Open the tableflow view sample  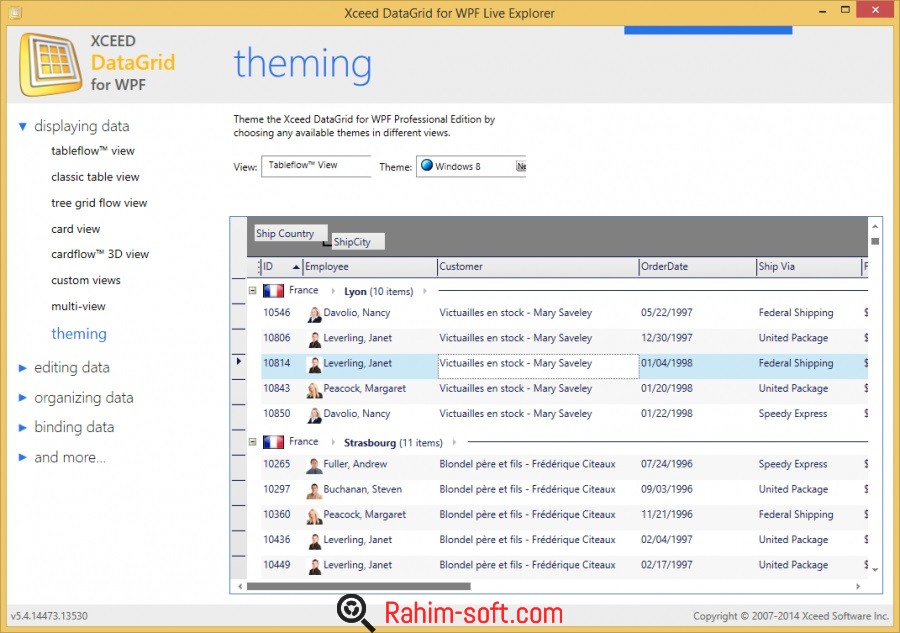click(x=92, y=151)
